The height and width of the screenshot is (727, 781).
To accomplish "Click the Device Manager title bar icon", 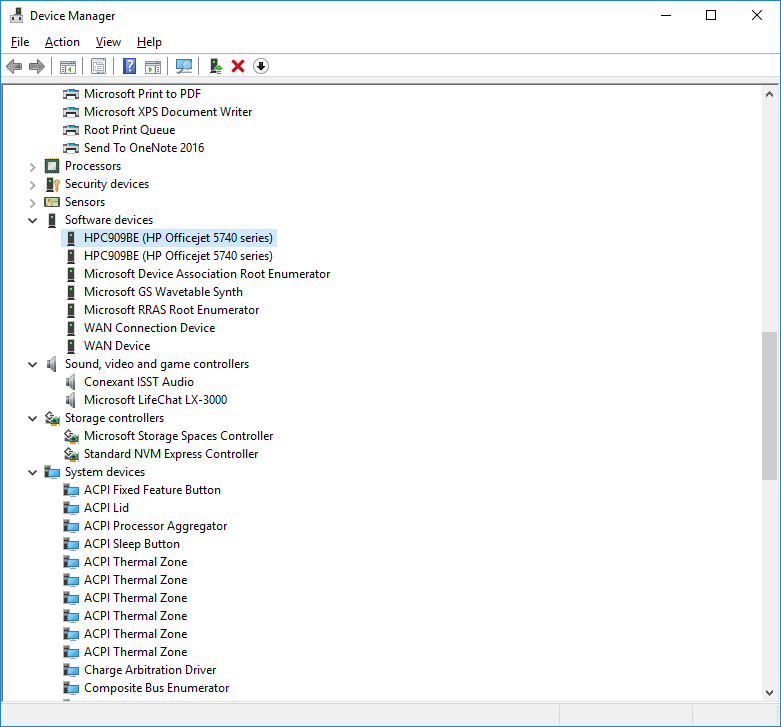I will point(16,15).
